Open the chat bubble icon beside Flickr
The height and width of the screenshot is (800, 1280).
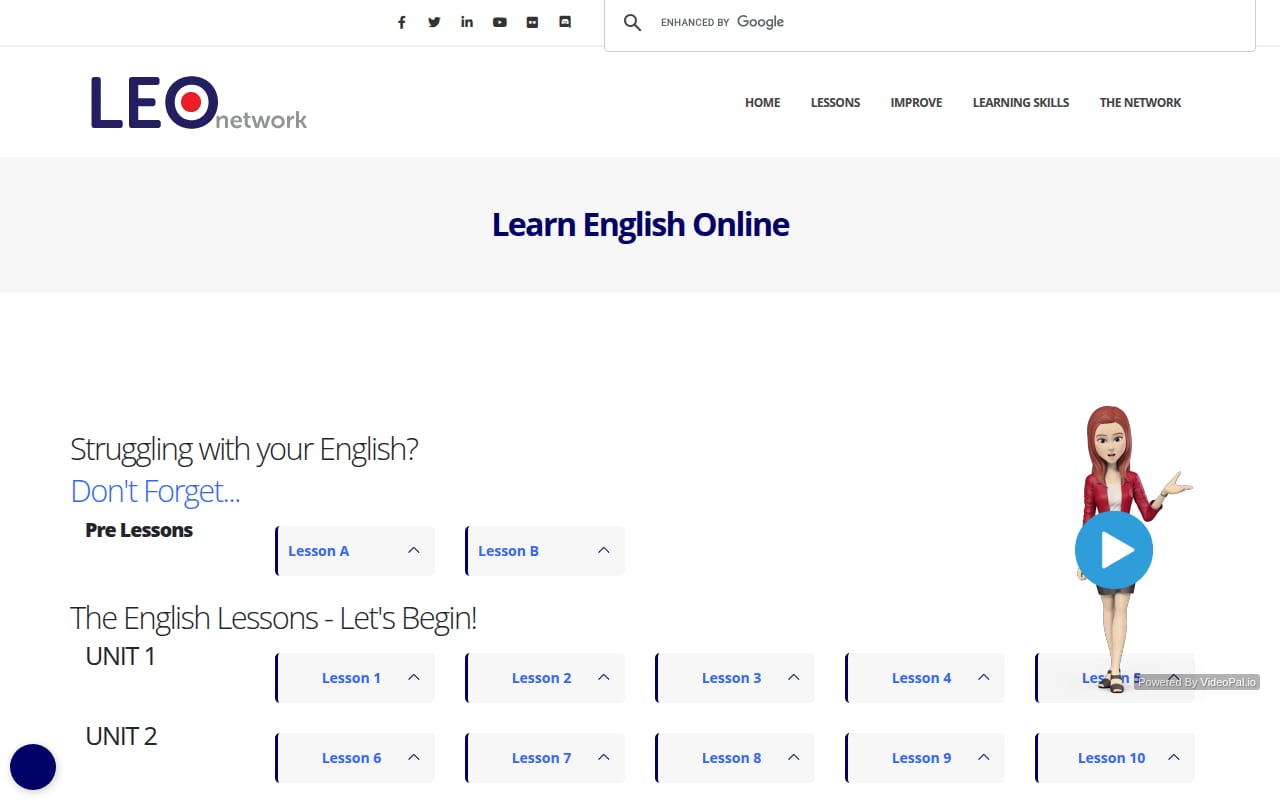click(x=565, y=22)
